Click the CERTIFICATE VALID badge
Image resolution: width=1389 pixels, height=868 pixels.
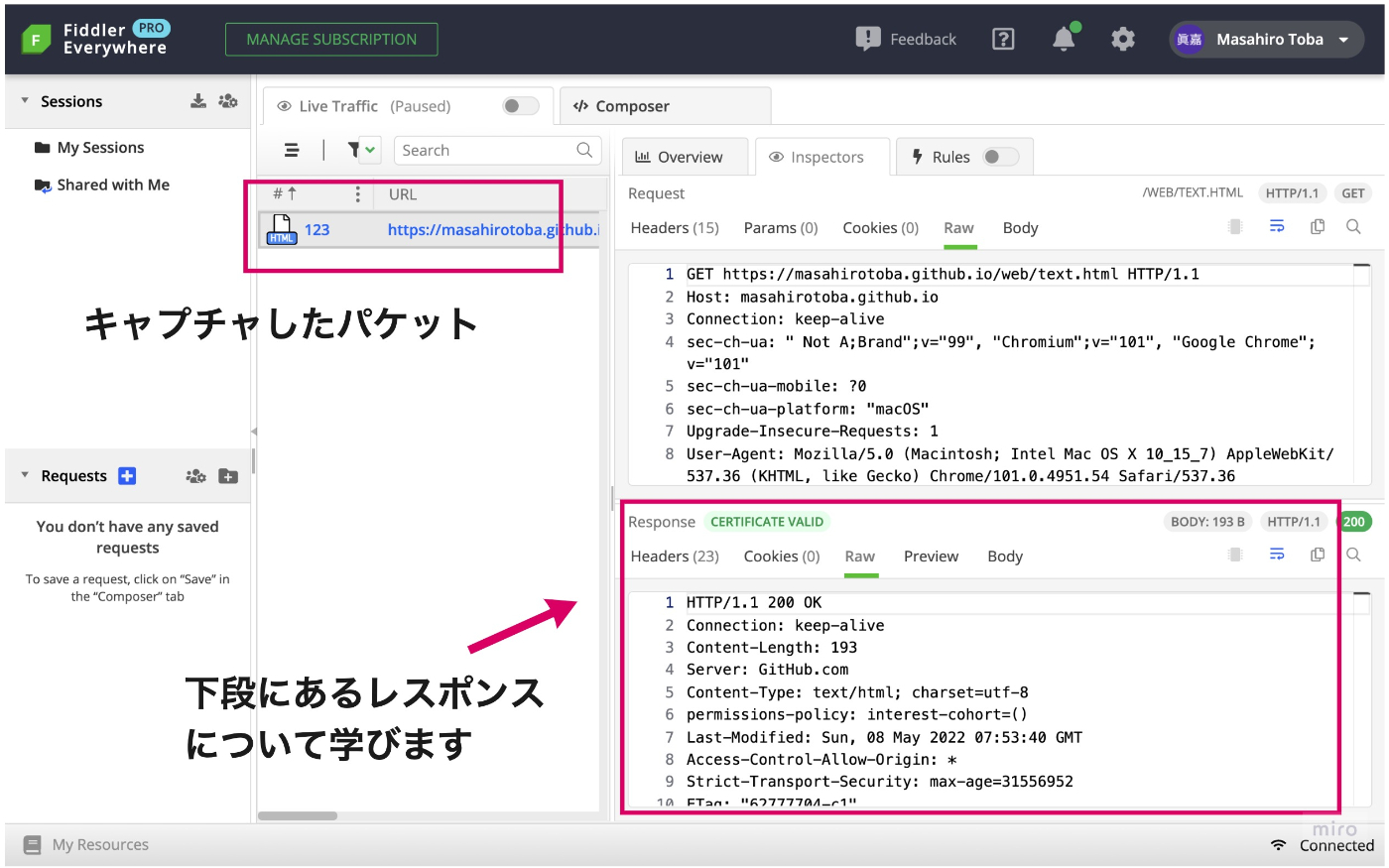click(x=767, y=522)
